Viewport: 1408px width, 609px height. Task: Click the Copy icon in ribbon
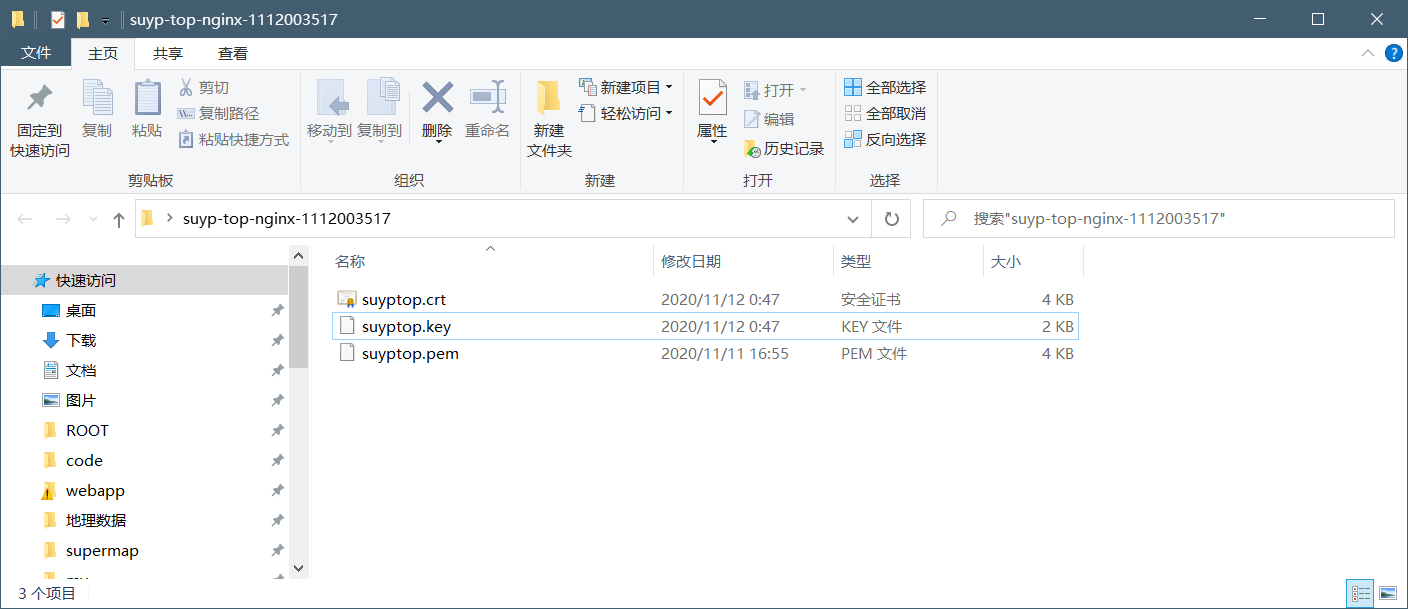(97, 99)
